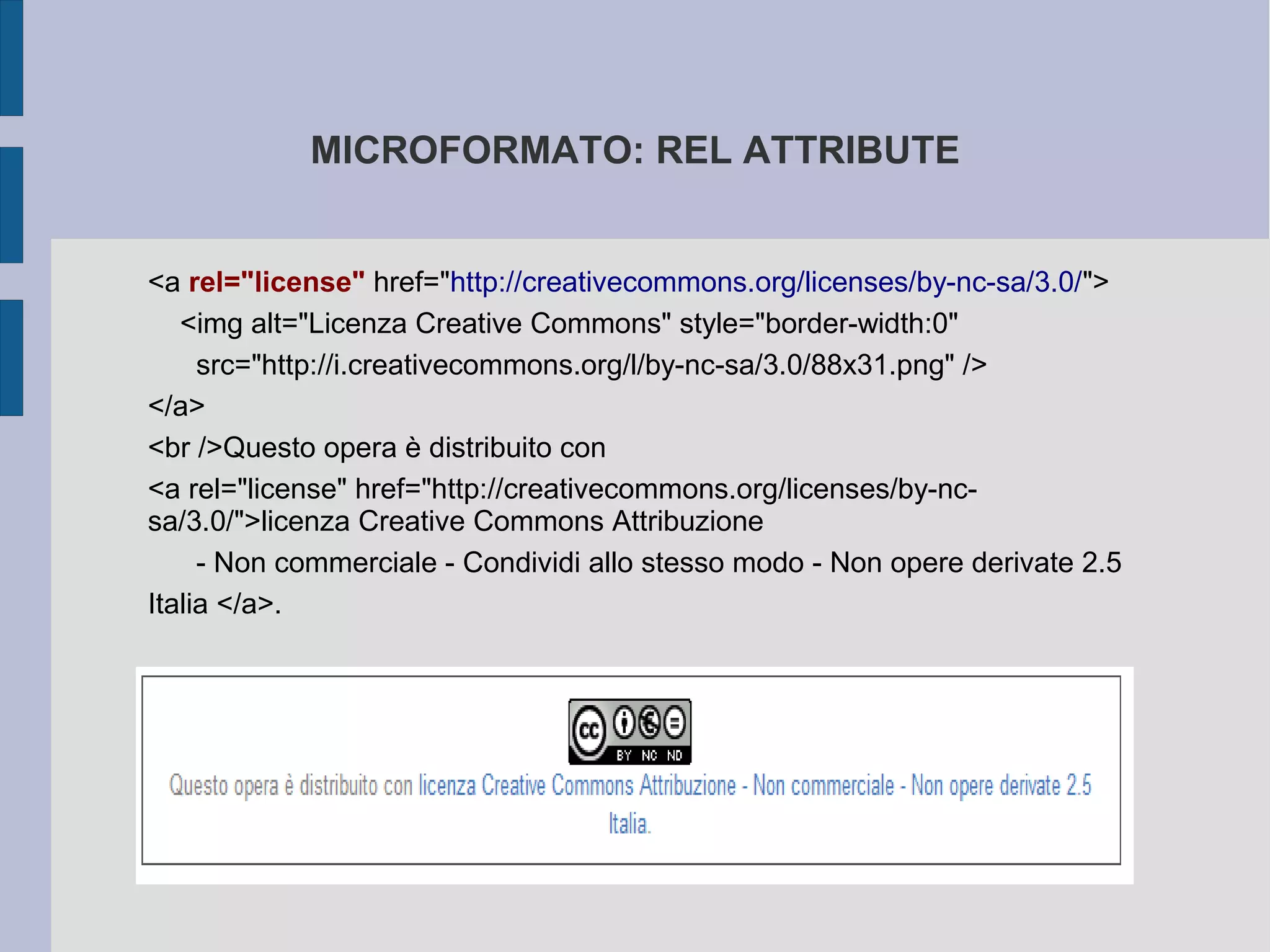Click the Attribution person icon in the badge
1270x952 pixels.
click(624, 723)
